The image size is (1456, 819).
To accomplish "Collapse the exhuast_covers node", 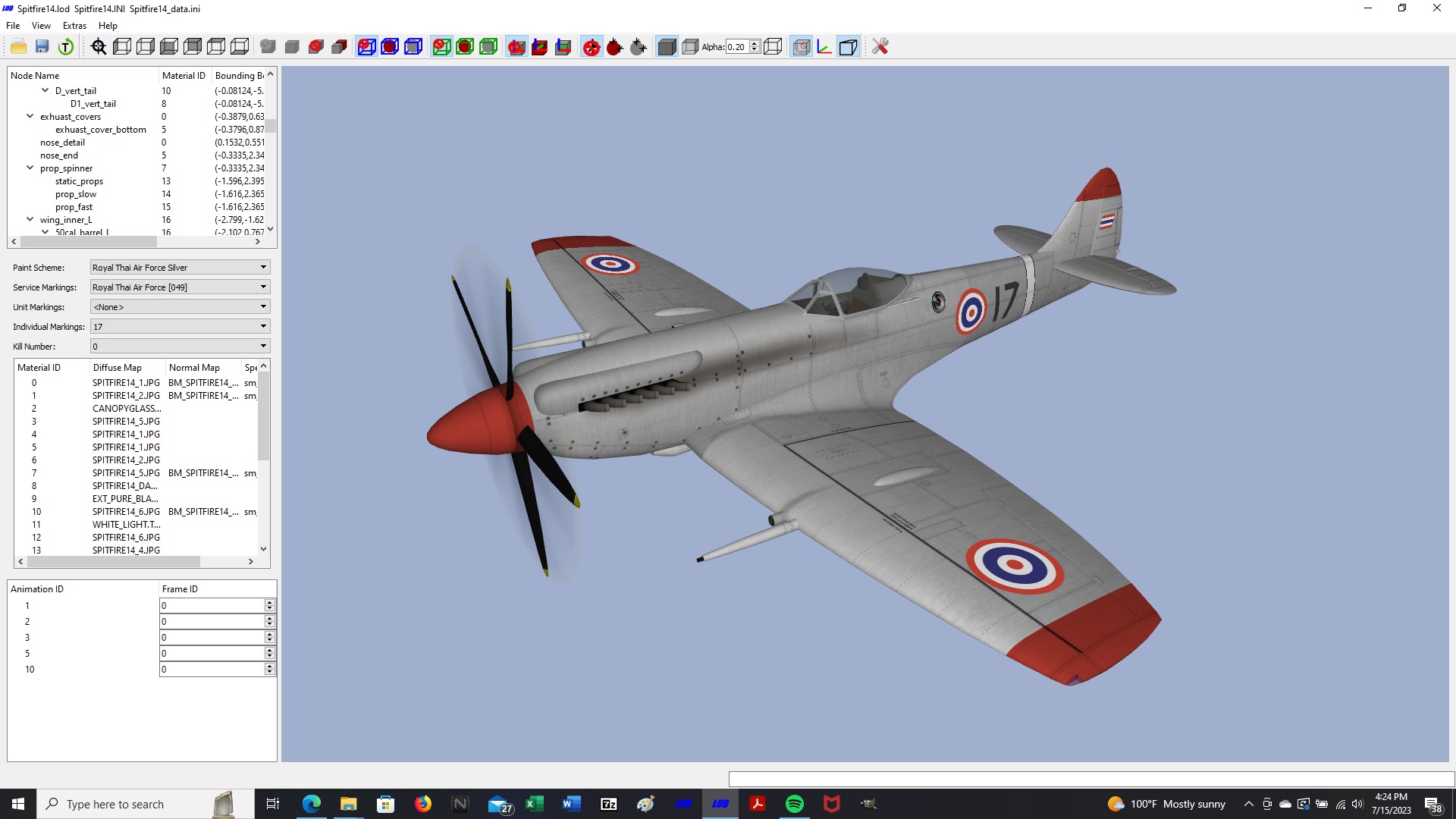I will pos(30,116).
